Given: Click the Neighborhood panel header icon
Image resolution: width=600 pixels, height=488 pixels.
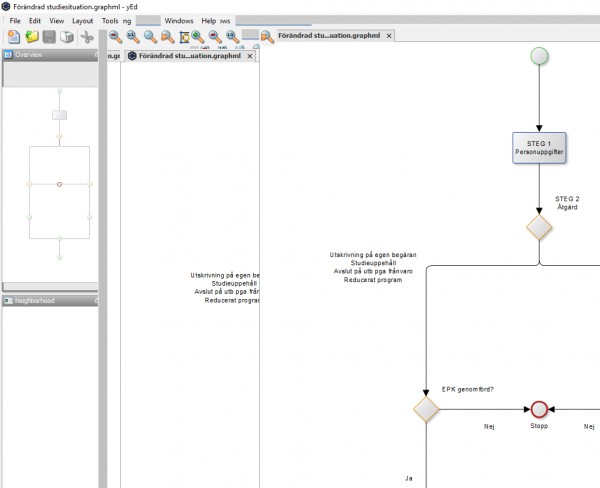Looking at the screenshot, I should pyautogui.click(x=8, y=301).
